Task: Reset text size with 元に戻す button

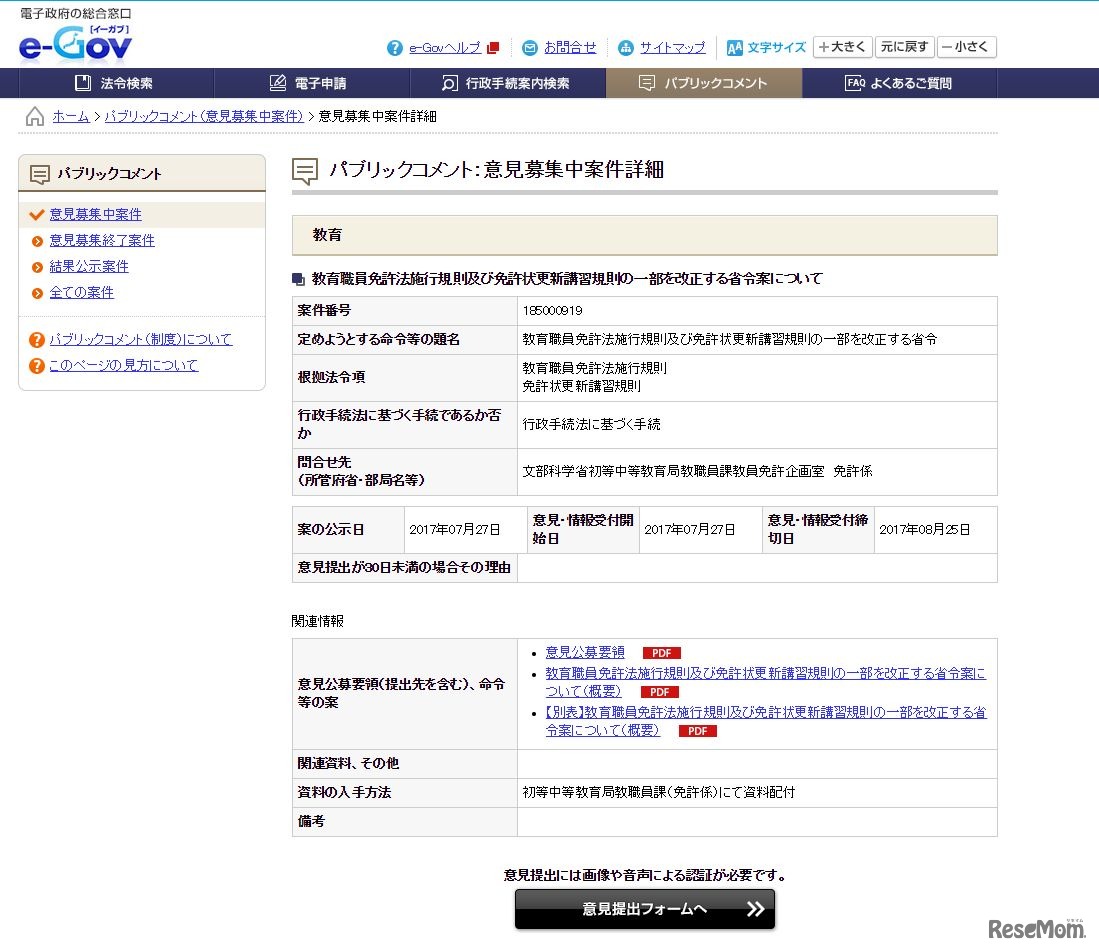Action: (x=905, y=47)
